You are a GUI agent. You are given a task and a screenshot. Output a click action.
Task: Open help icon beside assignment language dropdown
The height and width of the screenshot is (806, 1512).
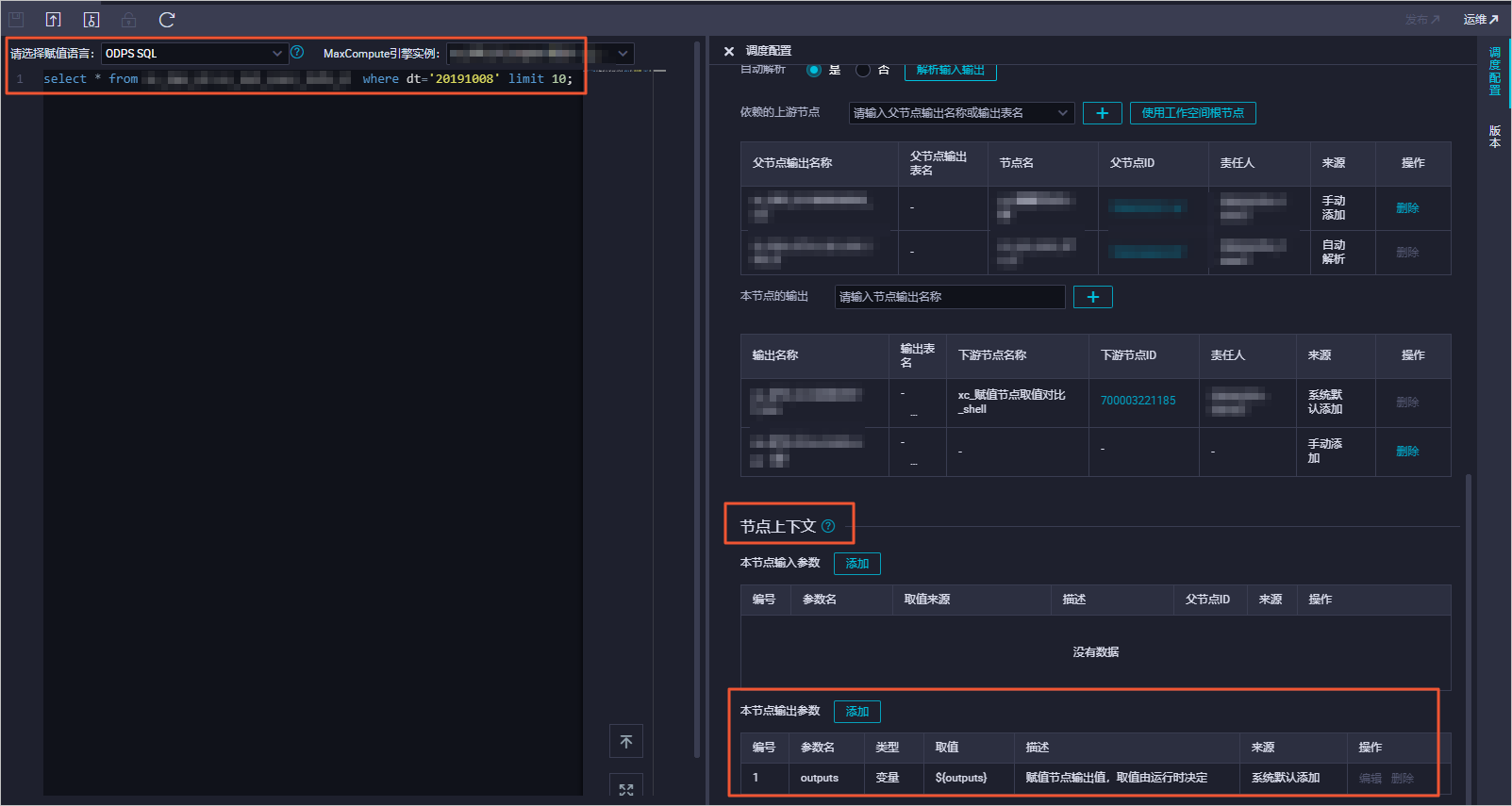[297, 53]
